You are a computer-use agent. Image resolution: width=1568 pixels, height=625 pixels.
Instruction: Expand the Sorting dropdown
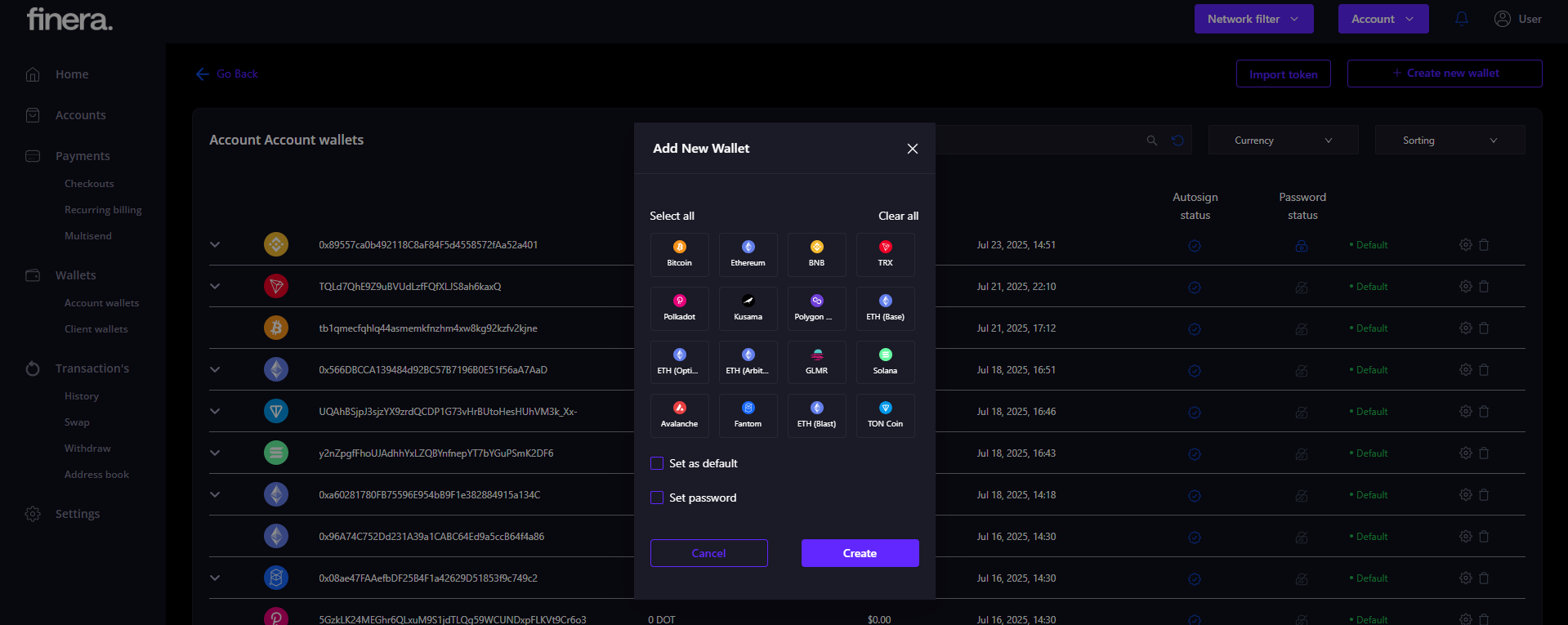click(x=1450, y=141)
